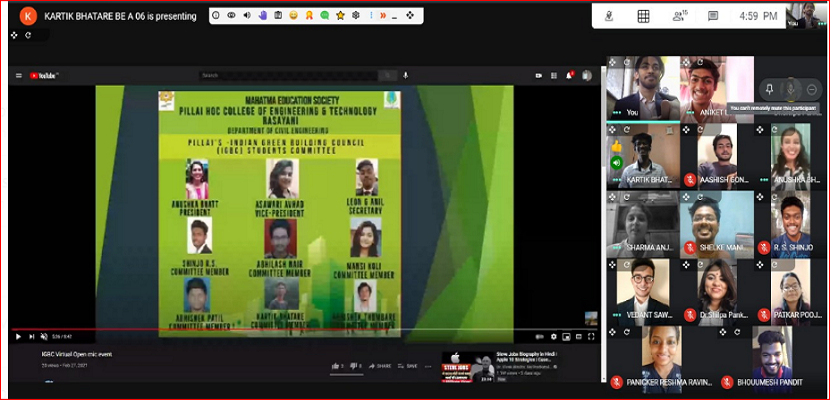Skip to next video button
The image size is (830, 400).
point(31,337)
